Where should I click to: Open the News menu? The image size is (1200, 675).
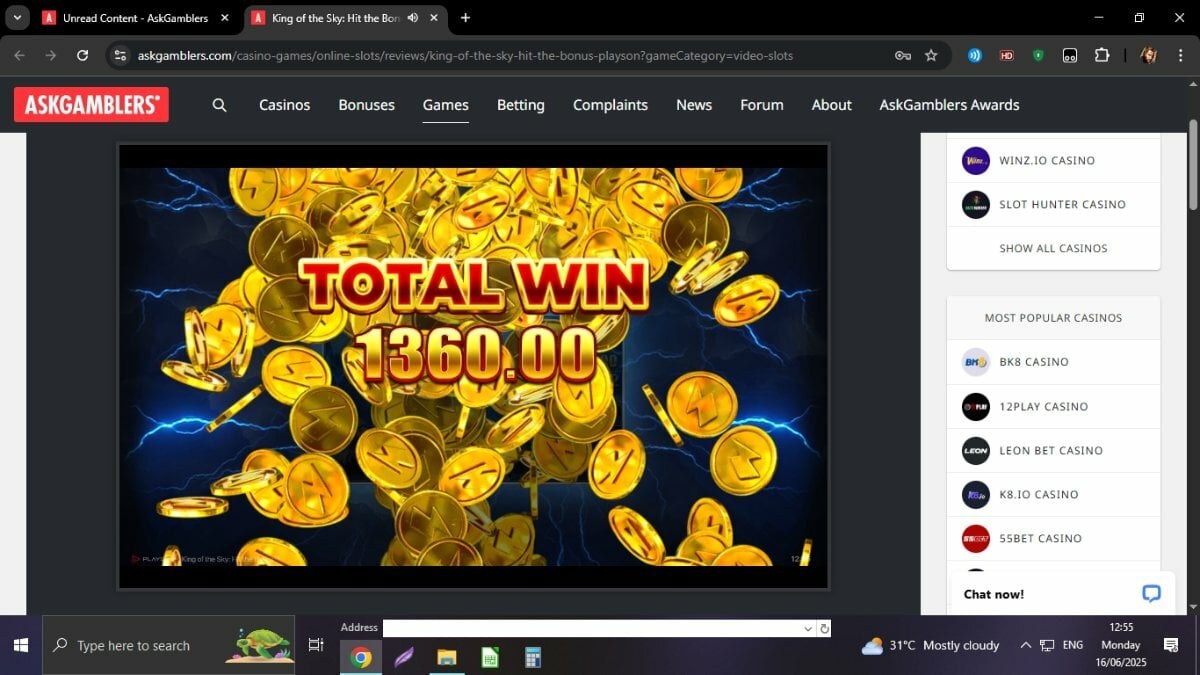(694, 105)
